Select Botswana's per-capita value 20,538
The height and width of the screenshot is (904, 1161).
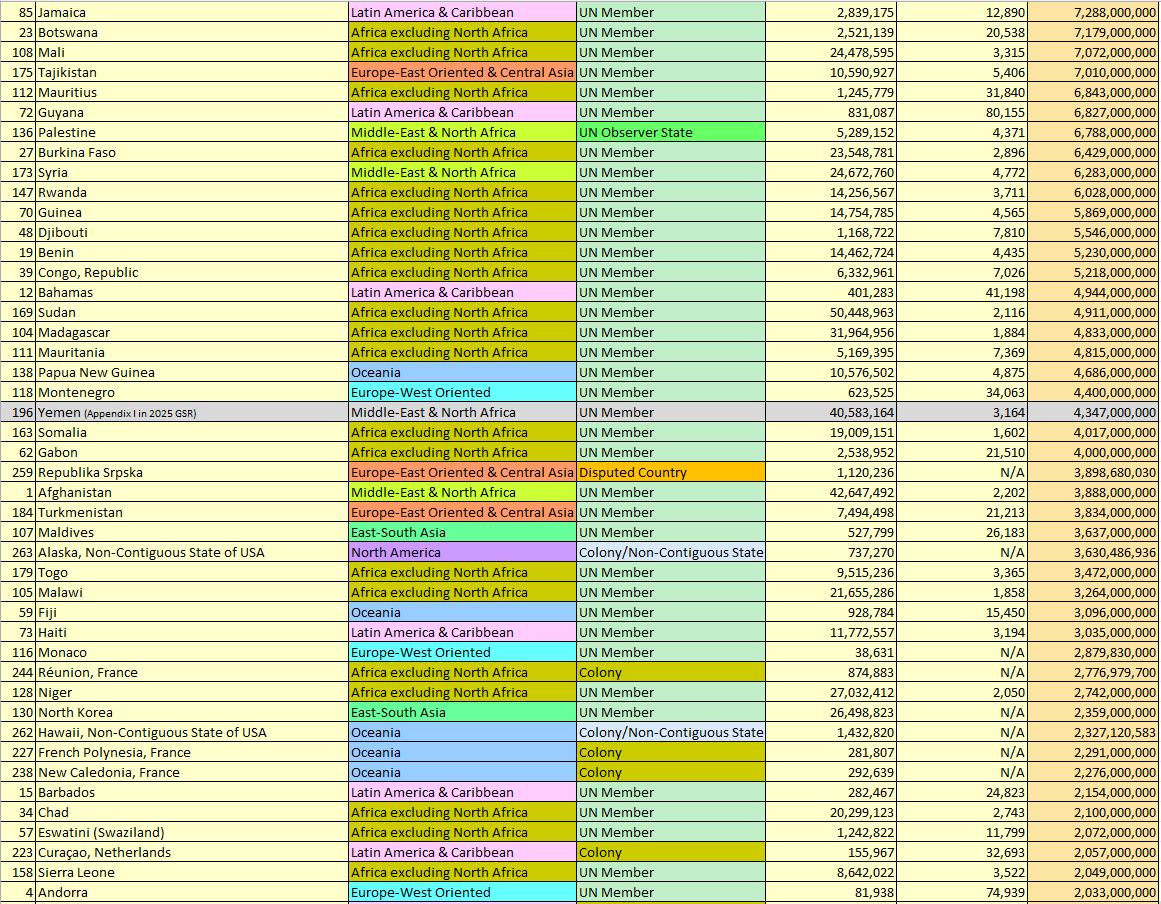pyautogui.click(x=962, y=33)
